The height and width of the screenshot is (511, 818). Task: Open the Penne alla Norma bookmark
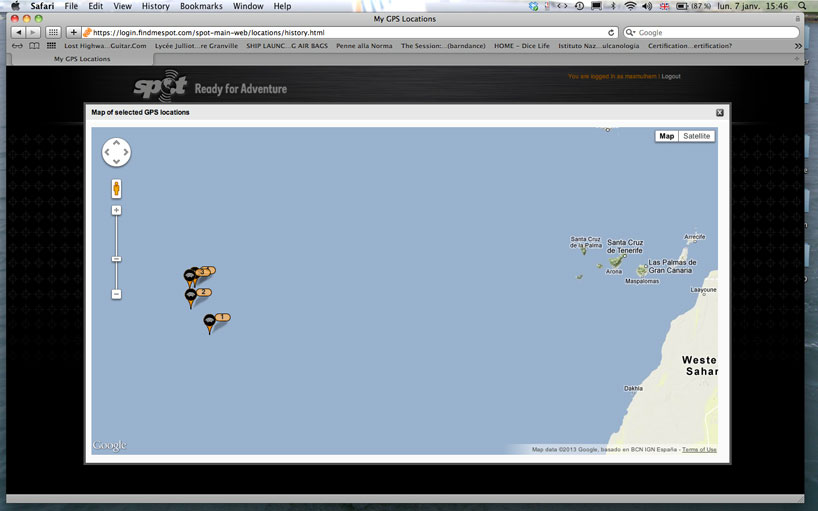[364, 46]
